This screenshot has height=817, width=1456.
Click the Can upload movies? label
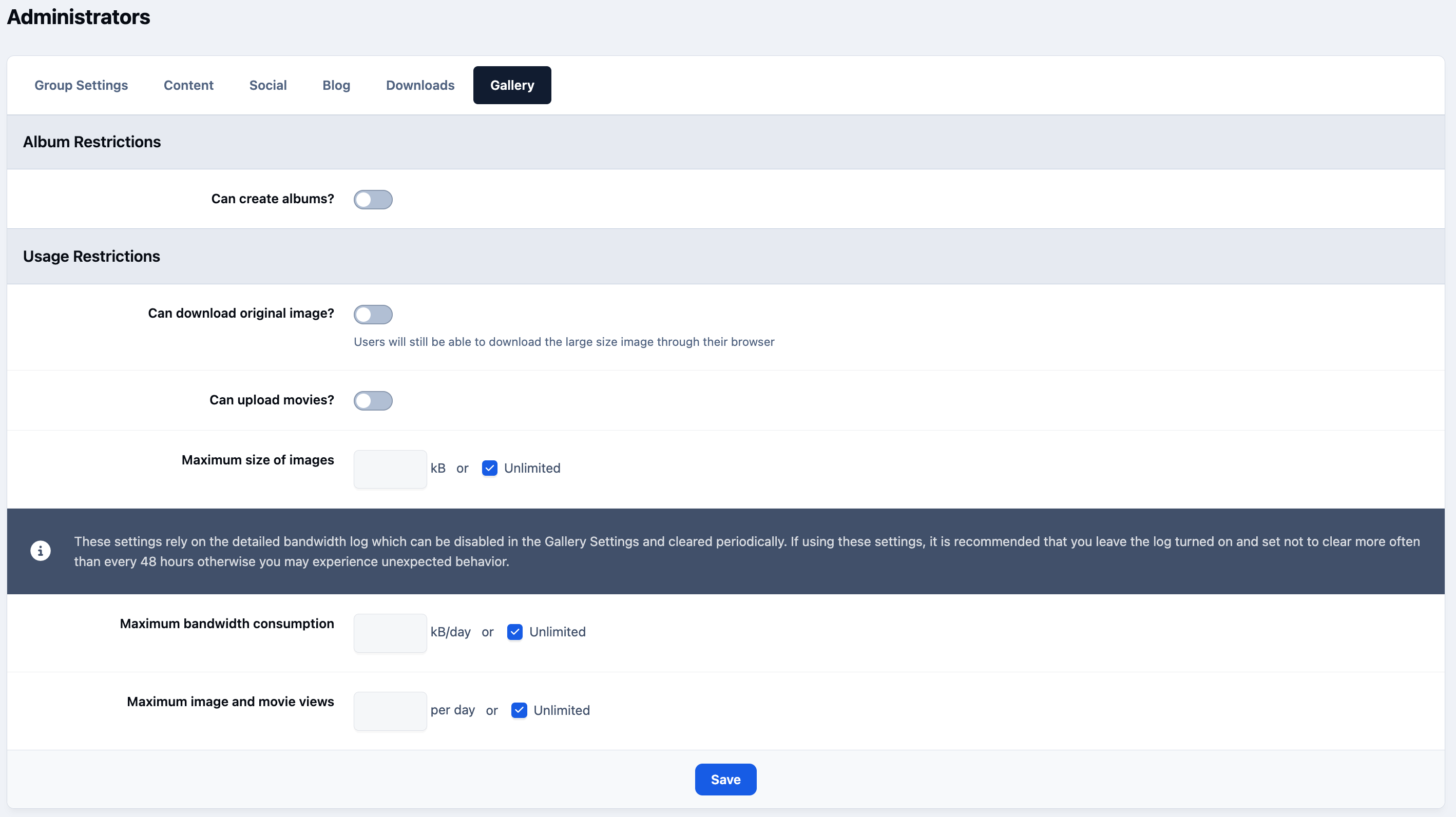272,400
